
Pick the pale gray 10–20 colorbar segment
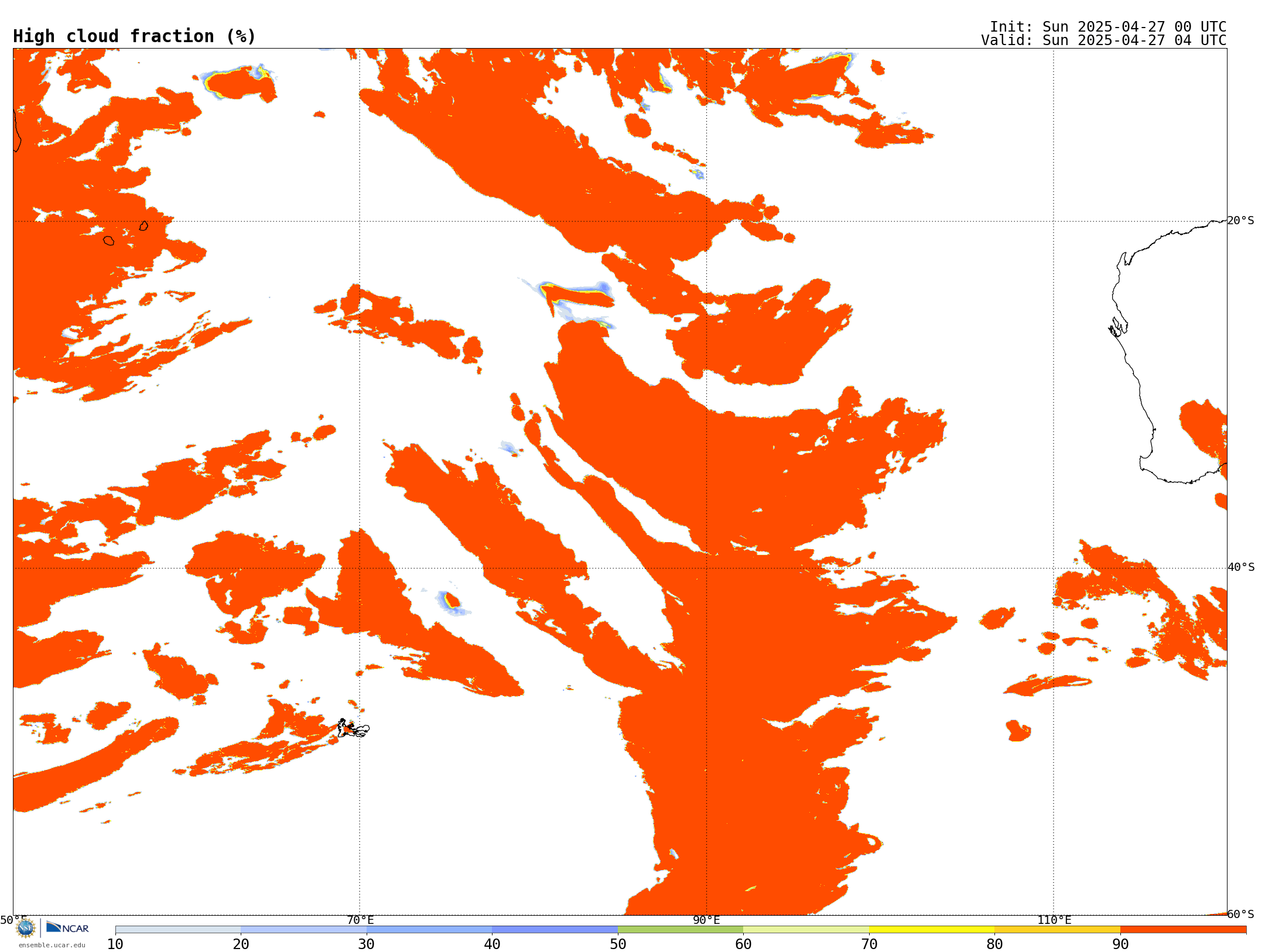click(x=178, y=930)
